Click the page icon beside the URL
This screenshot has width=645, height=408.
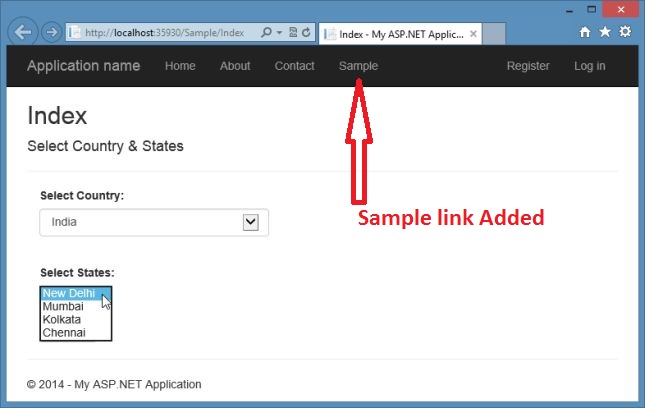75,32
